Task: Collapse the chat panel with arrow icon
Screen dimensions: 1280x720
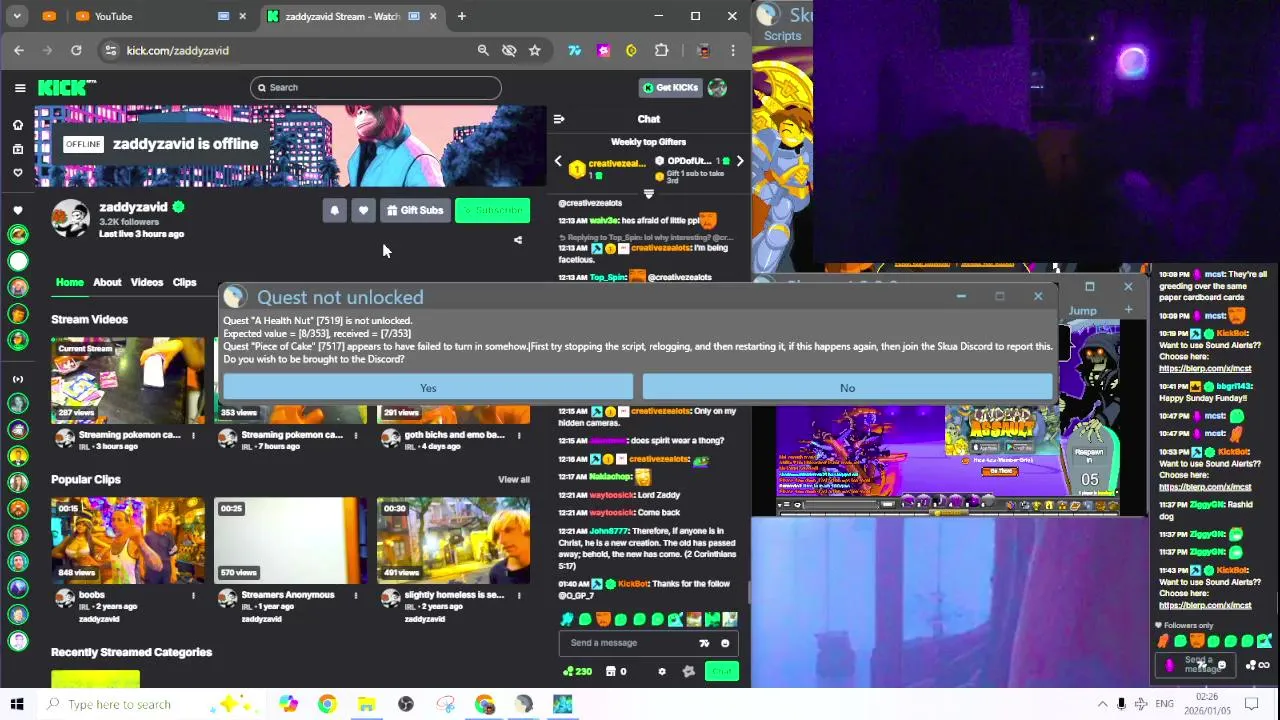Action: coord(559,119)
